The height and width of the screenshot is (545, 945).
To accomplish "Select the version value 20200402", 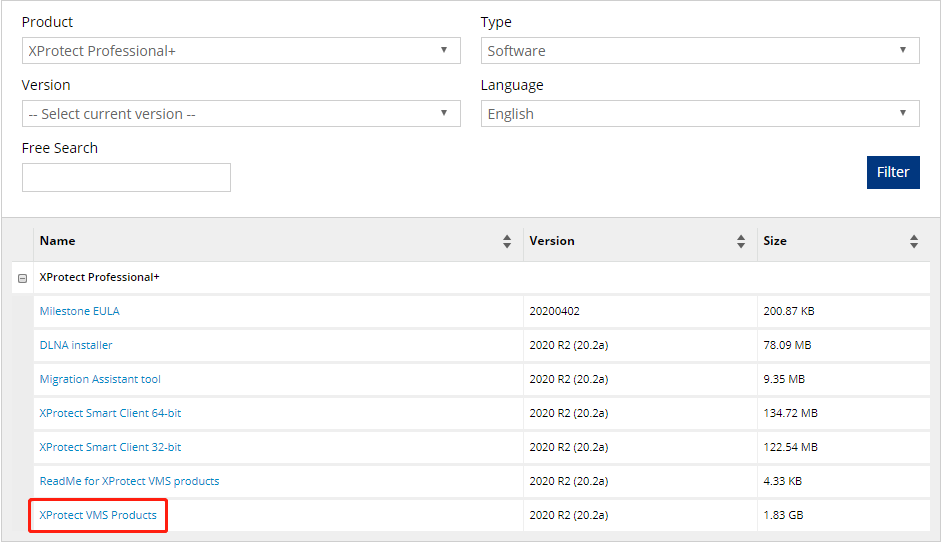I will 554,311.
